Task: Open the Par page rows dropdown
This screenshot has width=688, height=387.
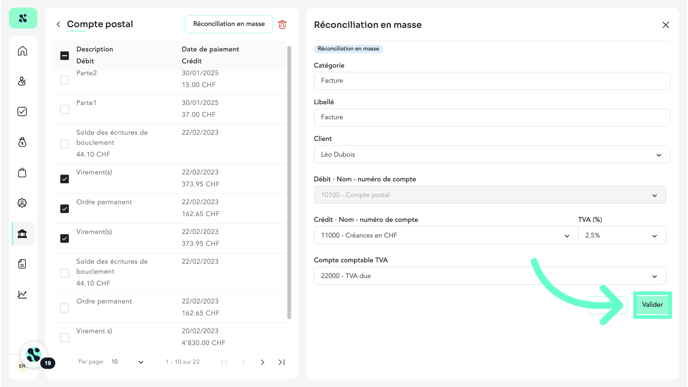Action: tap(127, 362)
